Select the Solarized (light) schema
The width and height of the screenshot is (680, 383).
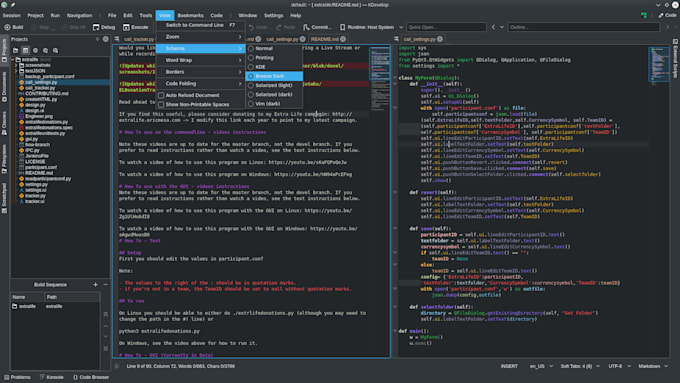click(274, 85)
